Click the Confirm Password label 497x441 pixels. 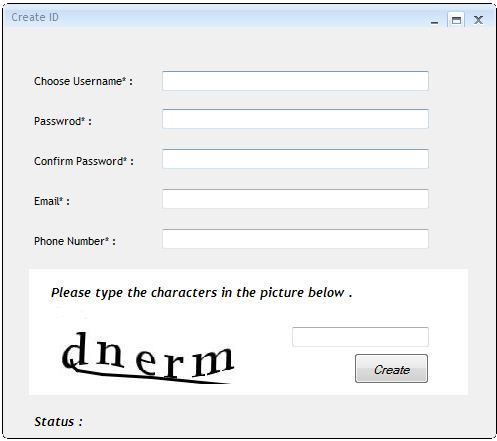pos(84,161)
